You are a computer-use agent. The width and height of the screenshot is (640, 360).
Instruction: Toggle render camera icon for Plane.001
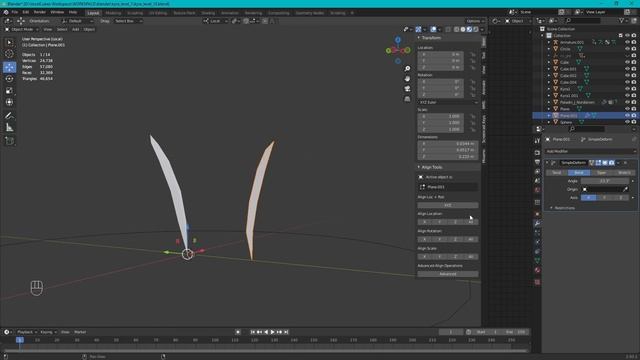pyautogui.click(x=634, y=116)
